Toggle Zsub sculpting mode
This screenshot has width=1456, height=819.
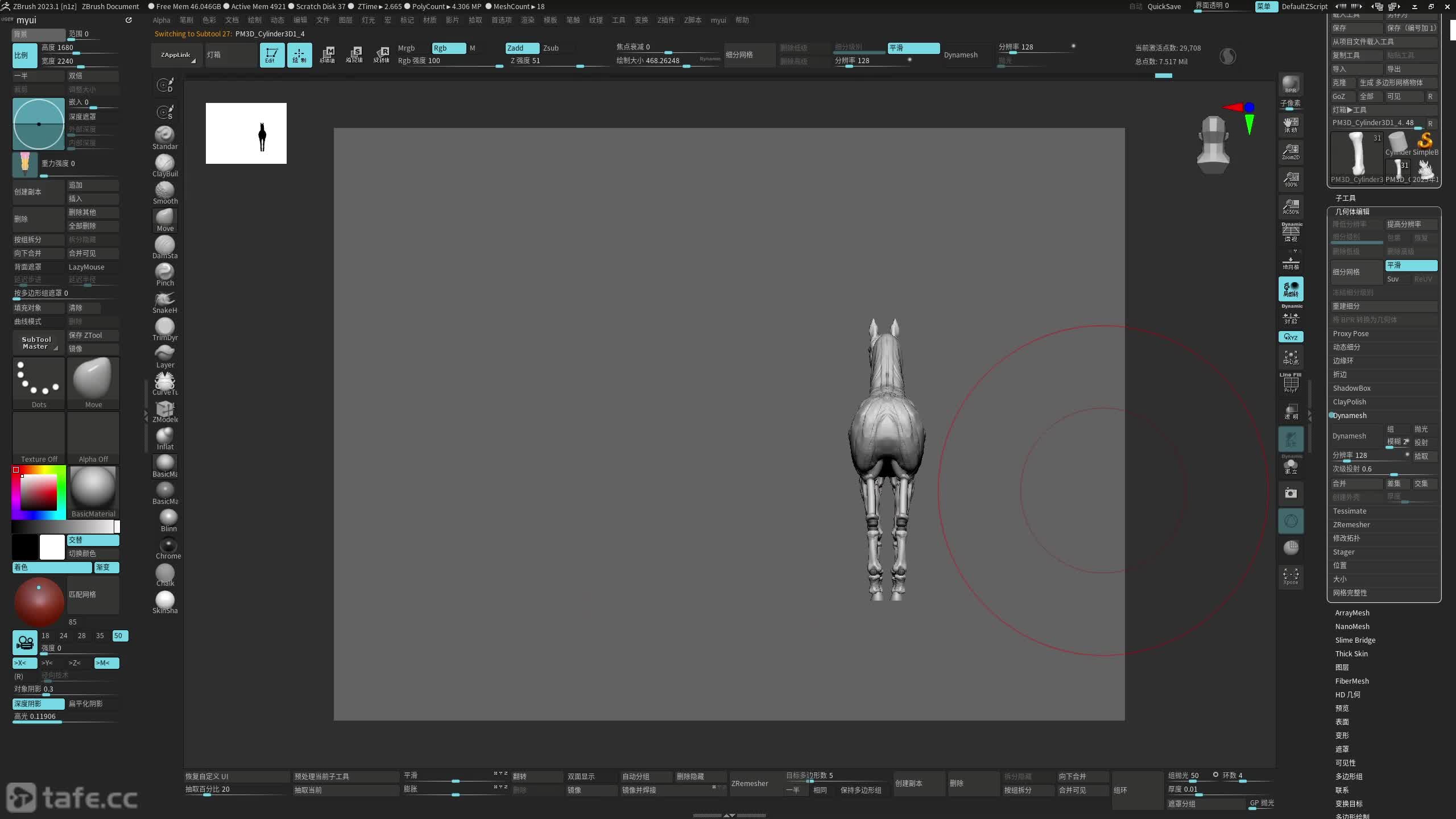(551, 48)
